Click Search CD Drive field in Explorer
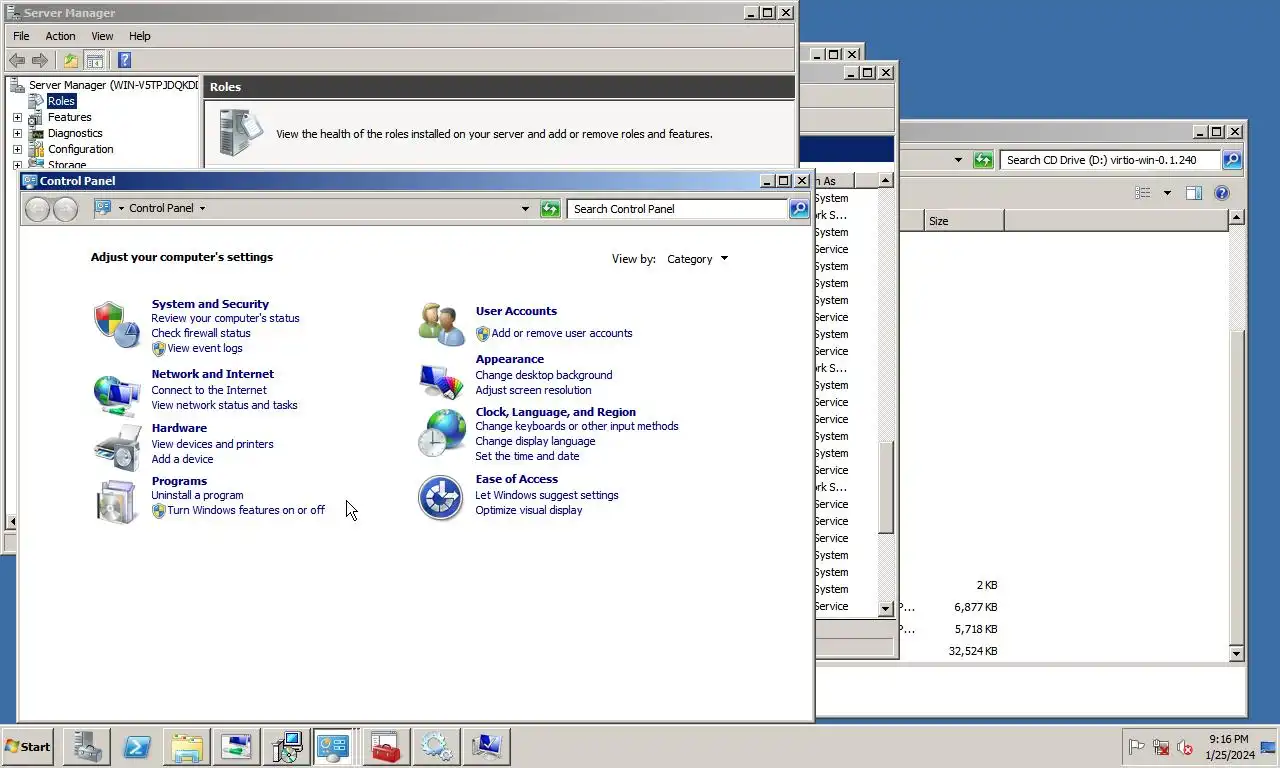Image resolution: width=1280 pixels, height=768 pixels. [1110, 160]
